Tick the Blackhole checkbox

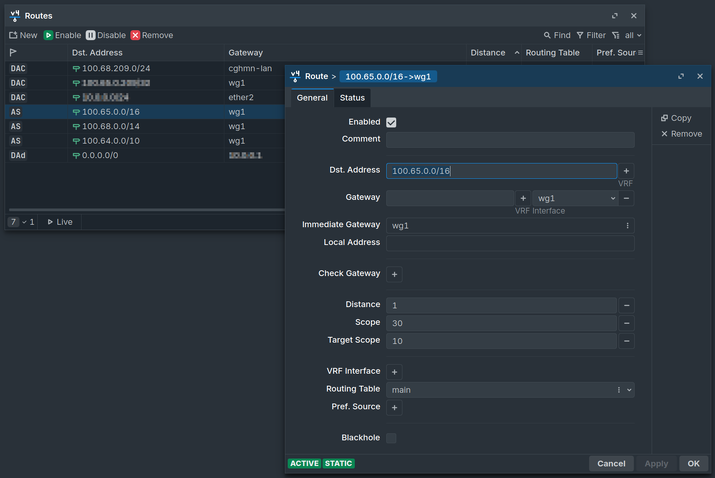391,438
